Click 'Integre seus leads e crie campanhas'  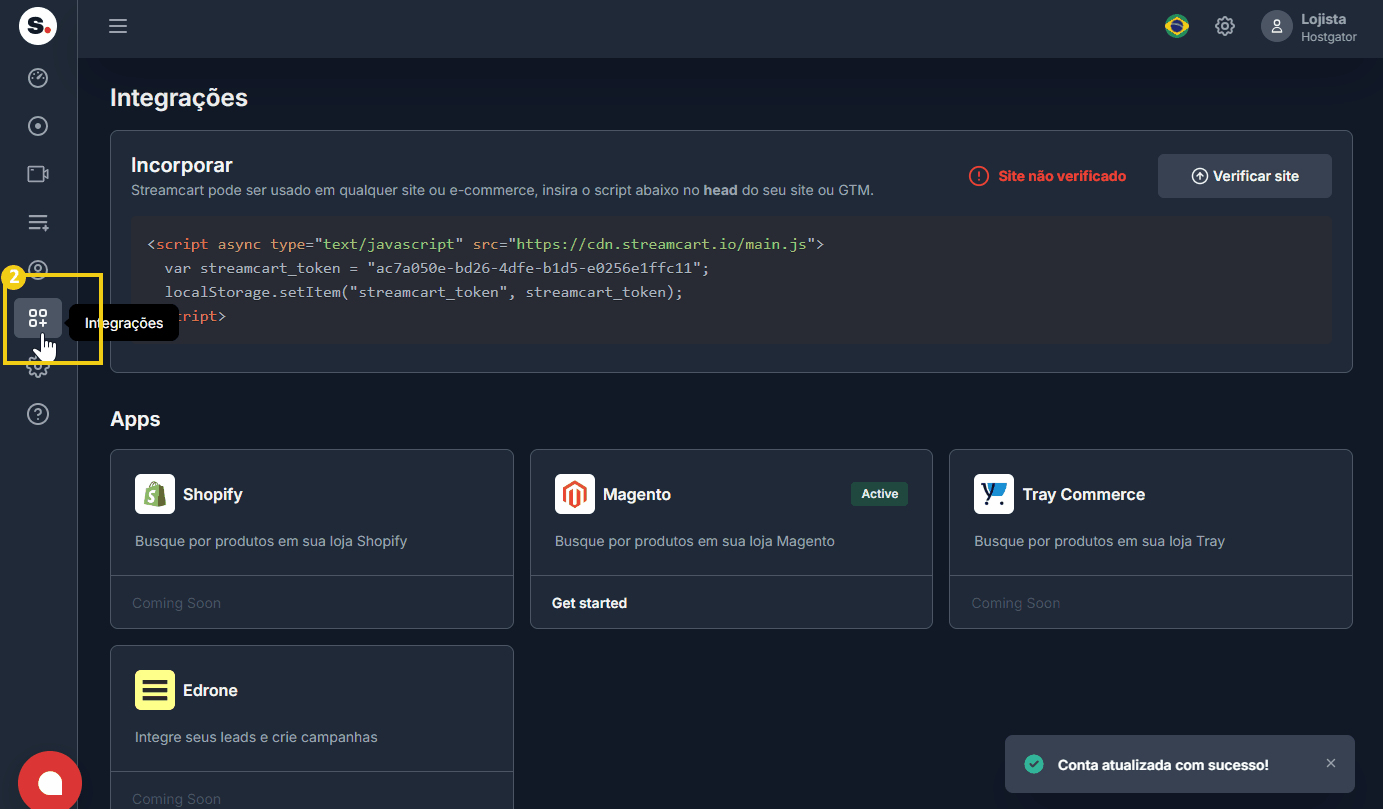coord(256,737)
